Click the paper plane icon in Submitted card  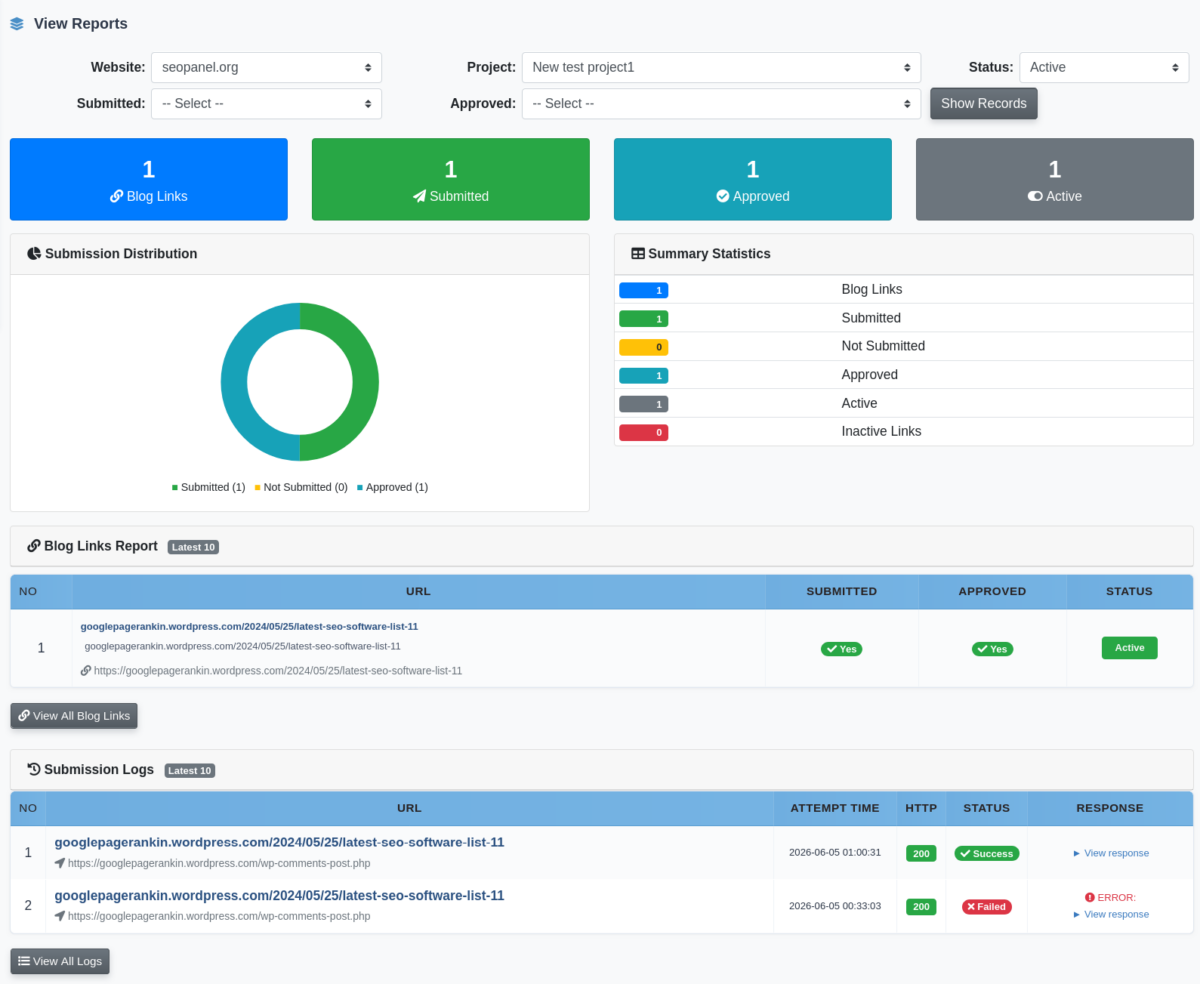pyautogui.click(x=419, y=197)
